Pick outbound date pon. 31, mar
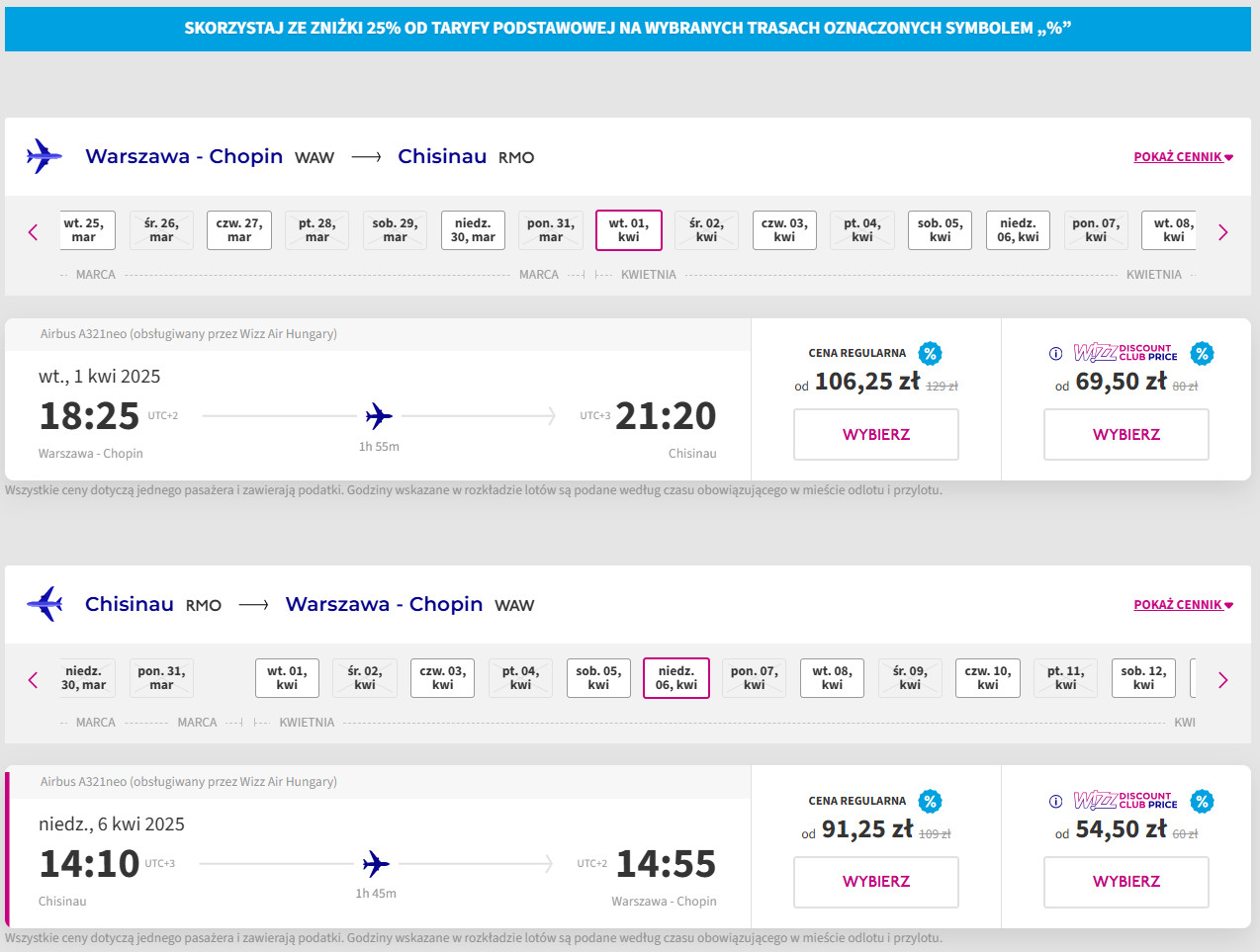This screenshot has width=1260, height=952. pyautogui.click(x=551, y=230)
